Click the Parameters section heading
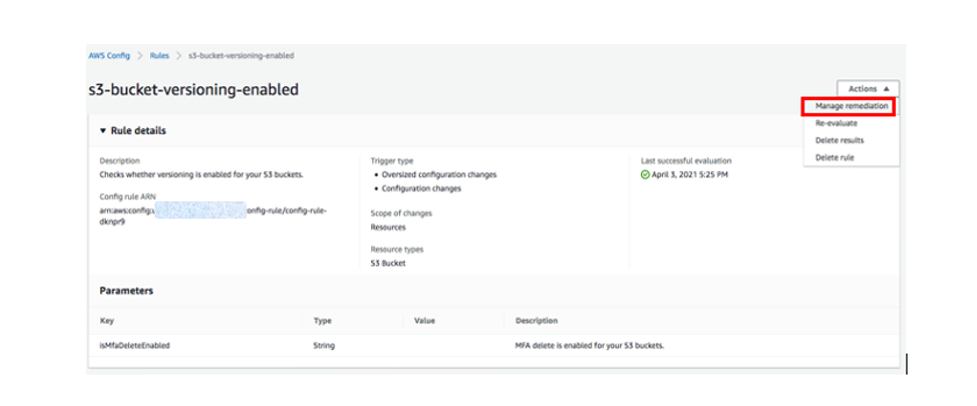 (126, 291)
